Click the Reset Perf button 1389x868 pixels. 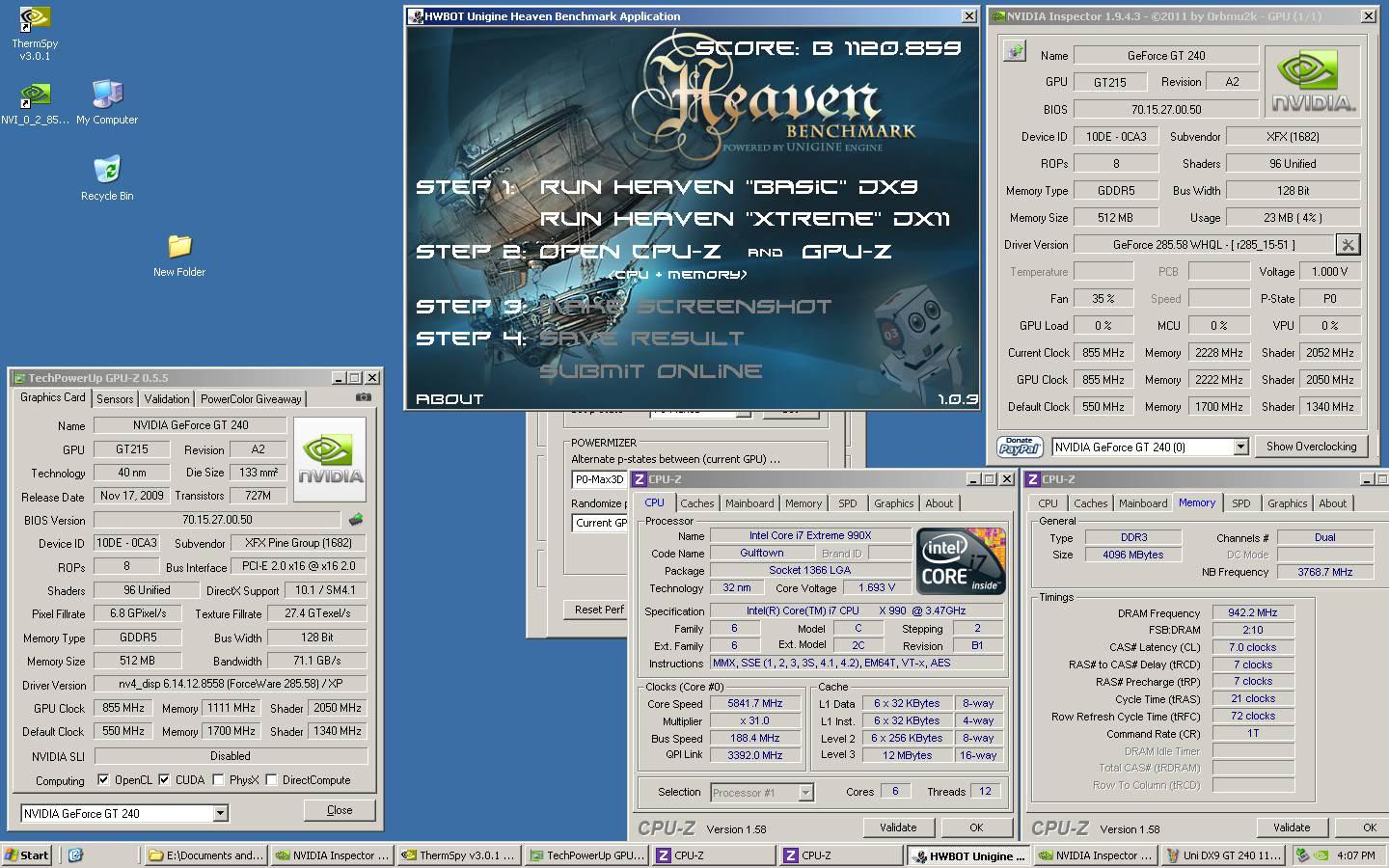pyautogui.click(x=598, y=610)
